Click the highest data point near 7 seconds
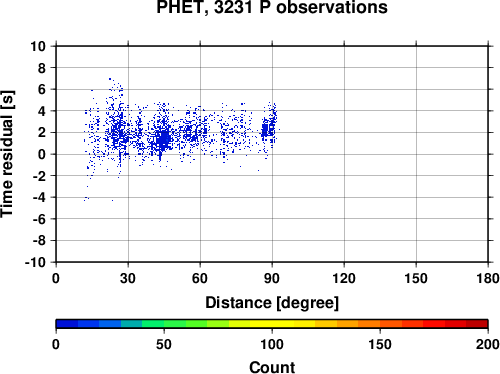The image size is (500, 374). 110,79
